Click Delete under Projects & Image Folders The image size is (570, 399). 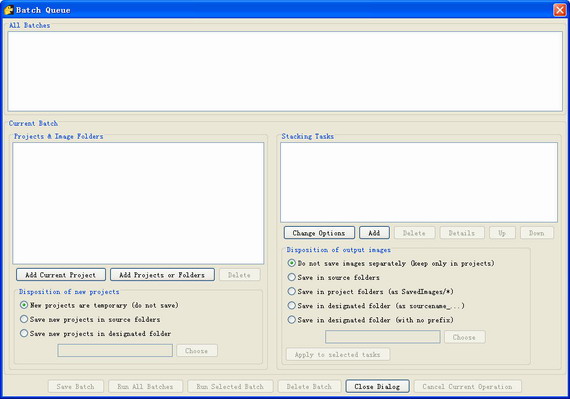pyautogui.click(x=239, y=275)
